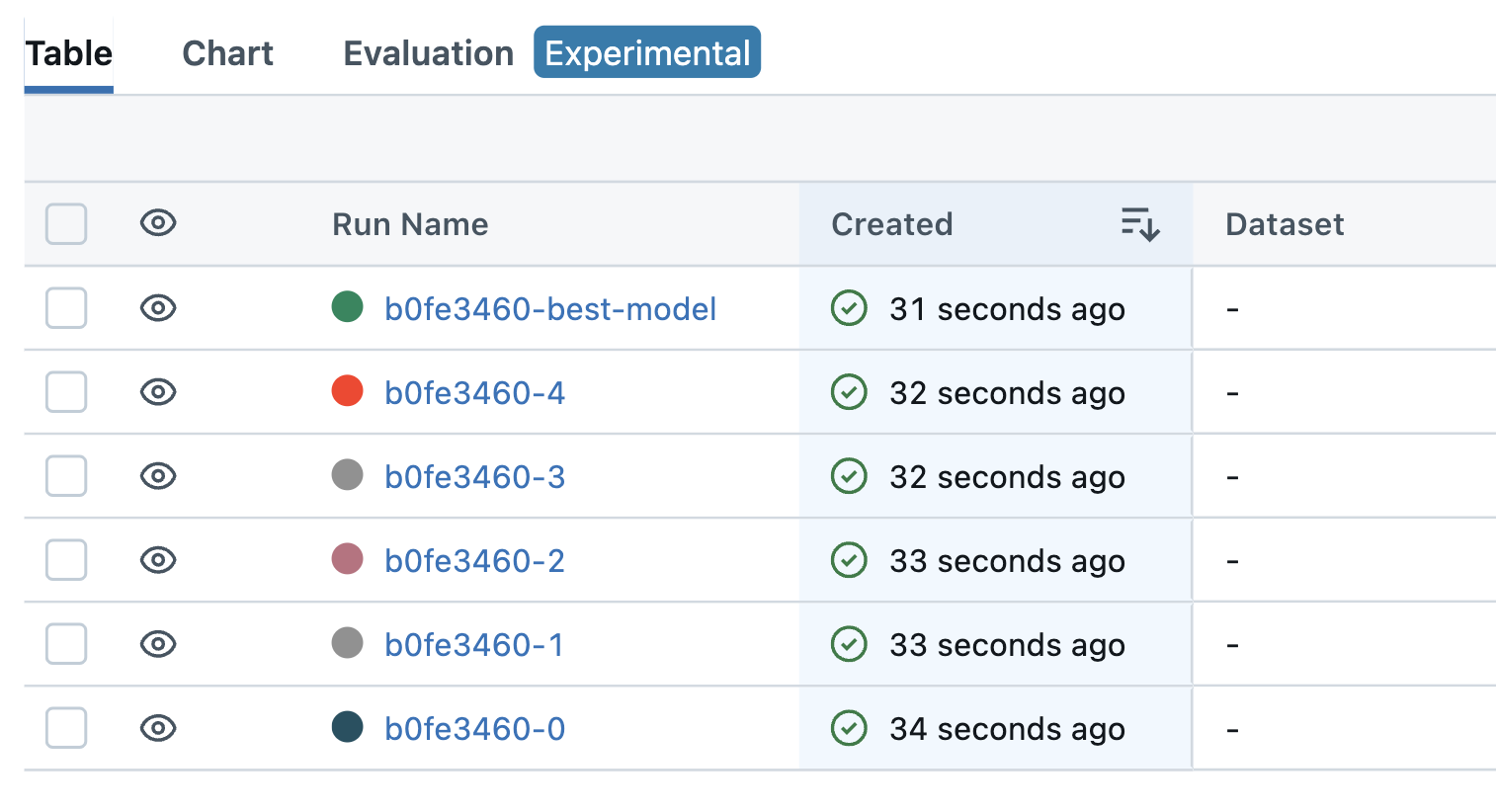Click the success status icon for b0fe3460-best-model
This screenshot has height=812, width=1496.
click(849, 308)
